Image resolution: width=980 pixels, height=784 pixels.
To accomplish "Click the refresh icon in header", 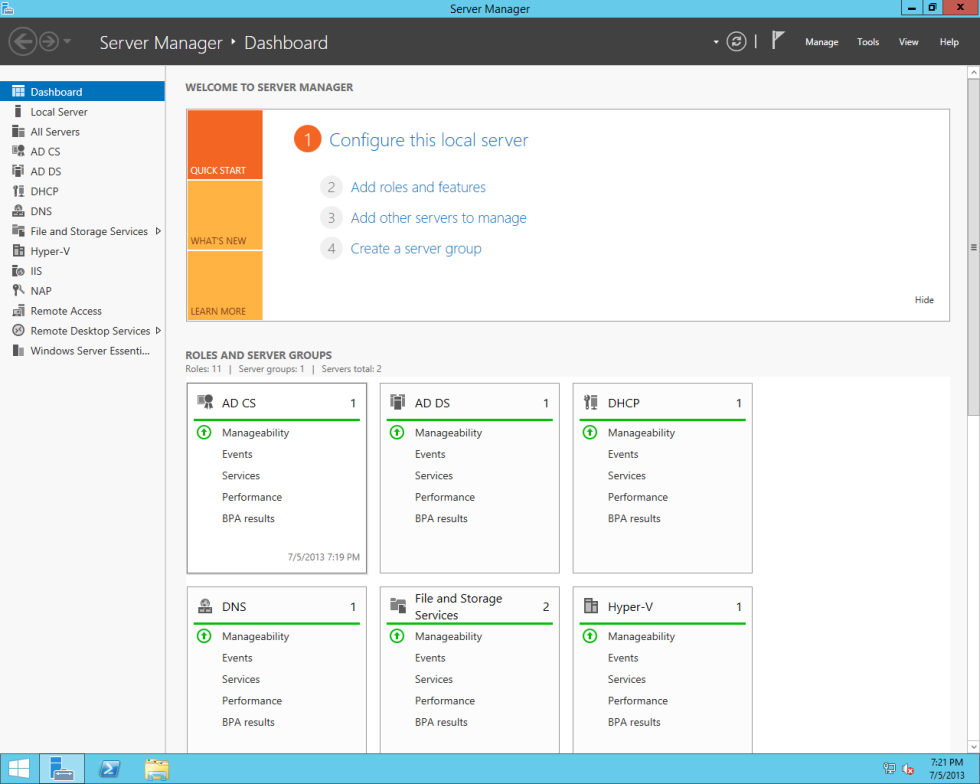I will (736, 42).
